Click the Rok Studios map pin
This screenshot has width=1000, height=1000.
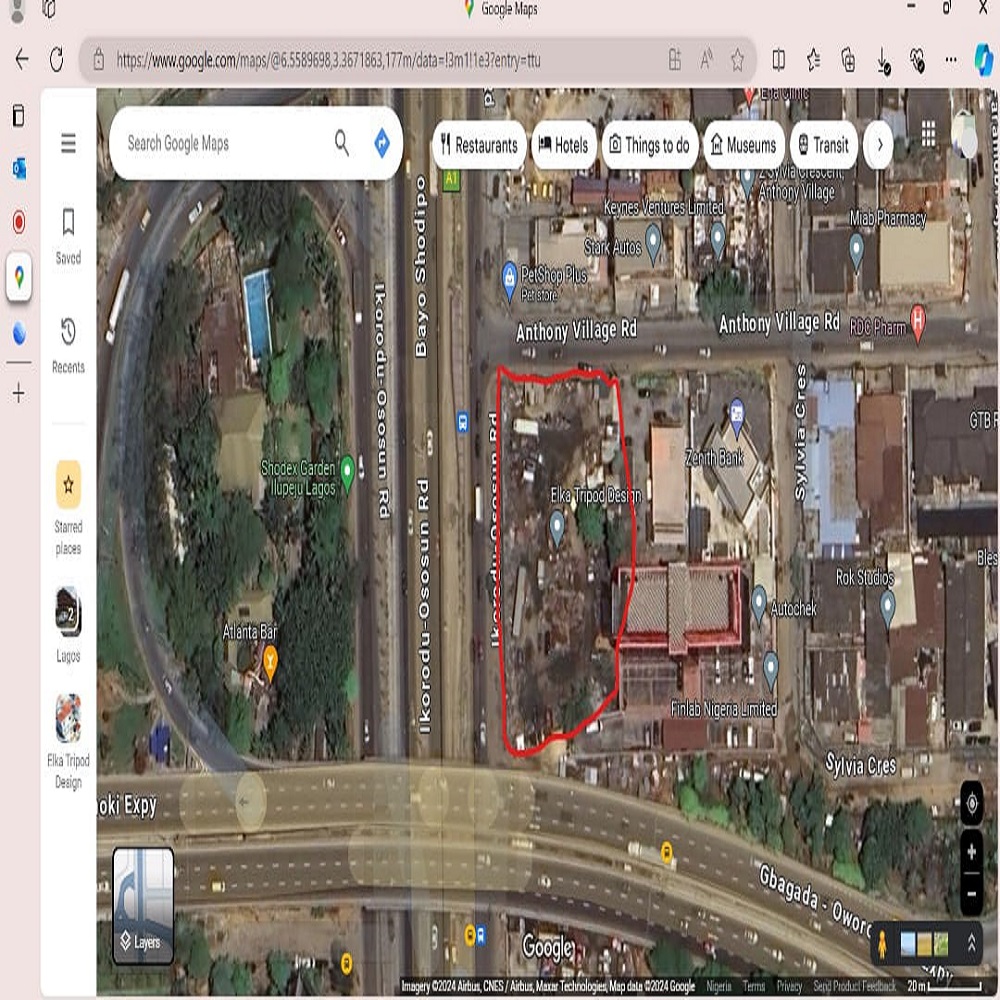click(x=888, y=607)
